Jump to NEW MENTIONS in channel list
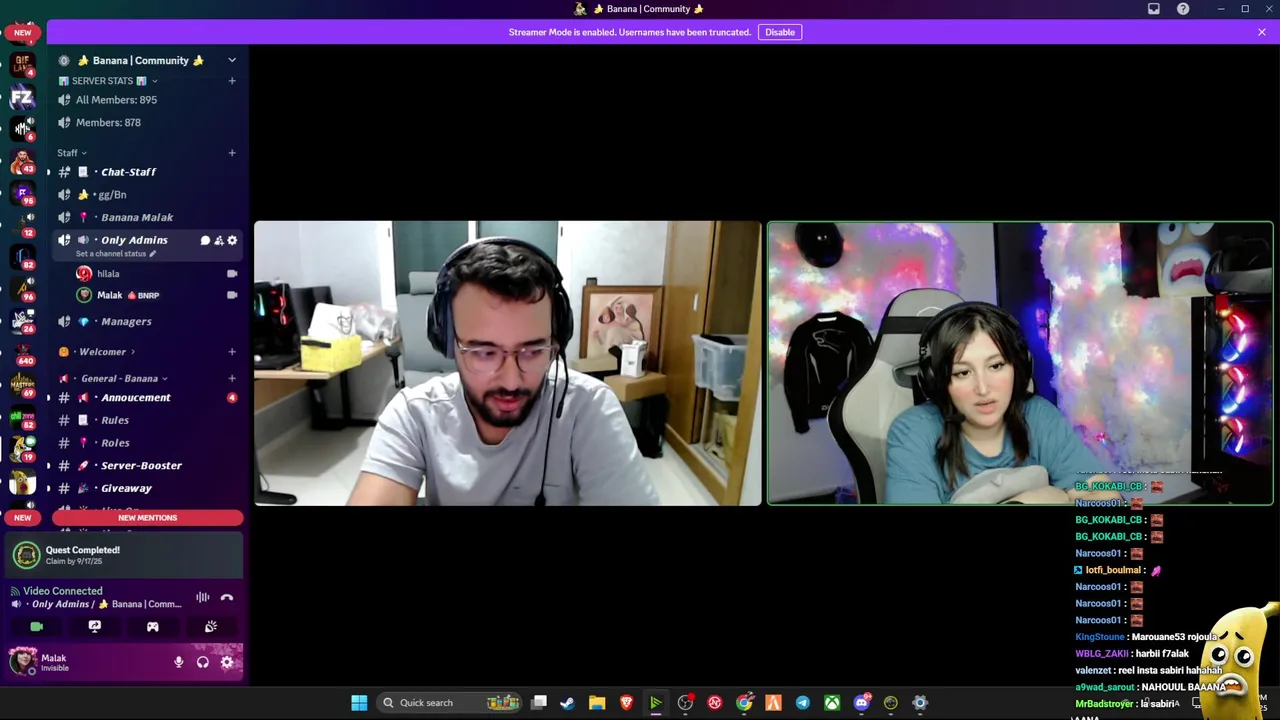Image resolution: width=1280 pixels, height=720 pixels. pos(148,518)
